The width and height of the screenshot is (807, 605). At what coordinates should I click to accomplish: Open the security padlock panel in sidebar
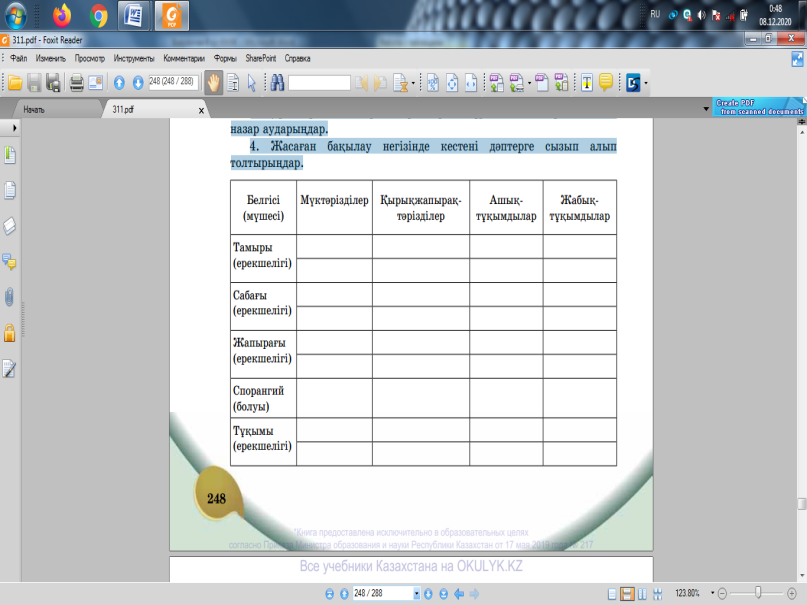(10, 333)
